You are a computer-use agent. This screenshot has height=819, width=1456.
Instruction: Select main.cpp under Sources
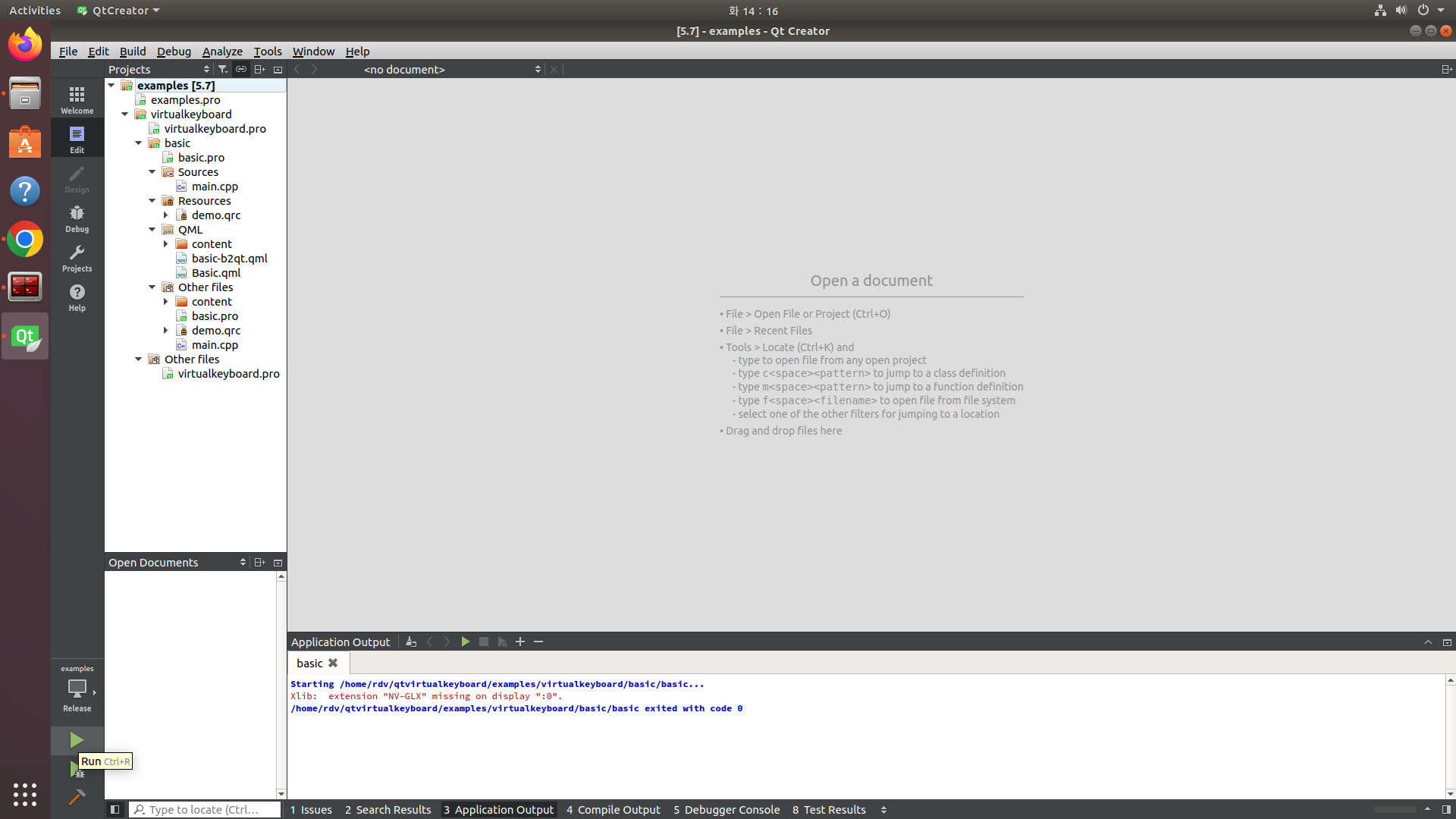tap(215, 186)
